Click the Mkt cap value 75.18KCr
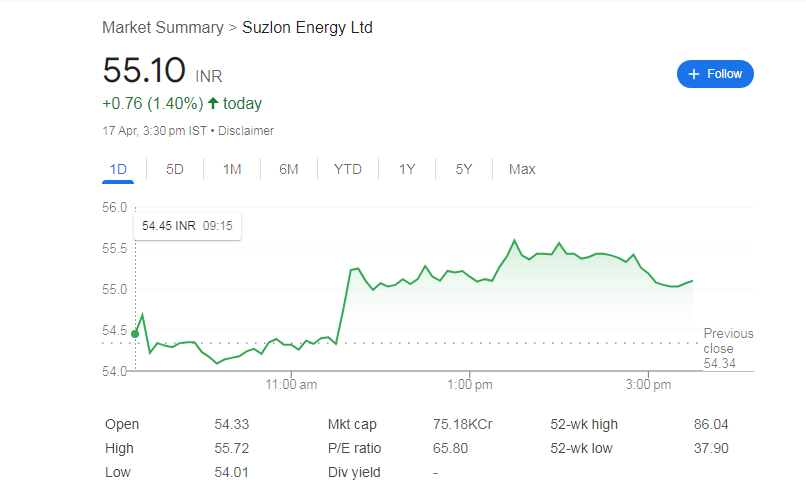Image resolution: width=806 pixels, height=500 pixels. click(463, 424)
